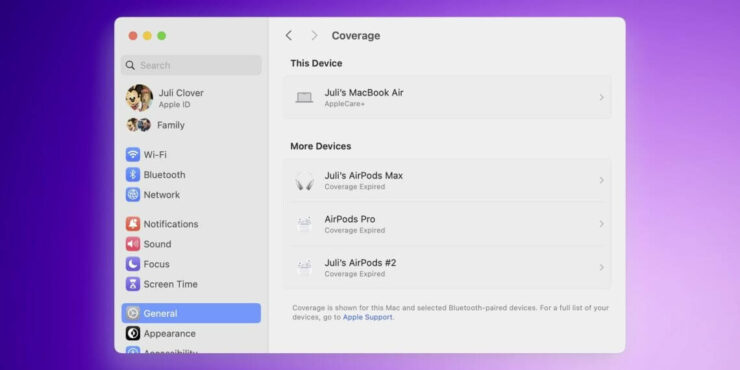The height and width of the screenshot is (370, 740).
Task: Click "Juli's AirPods Max" device name
Action: click(363, 176)
